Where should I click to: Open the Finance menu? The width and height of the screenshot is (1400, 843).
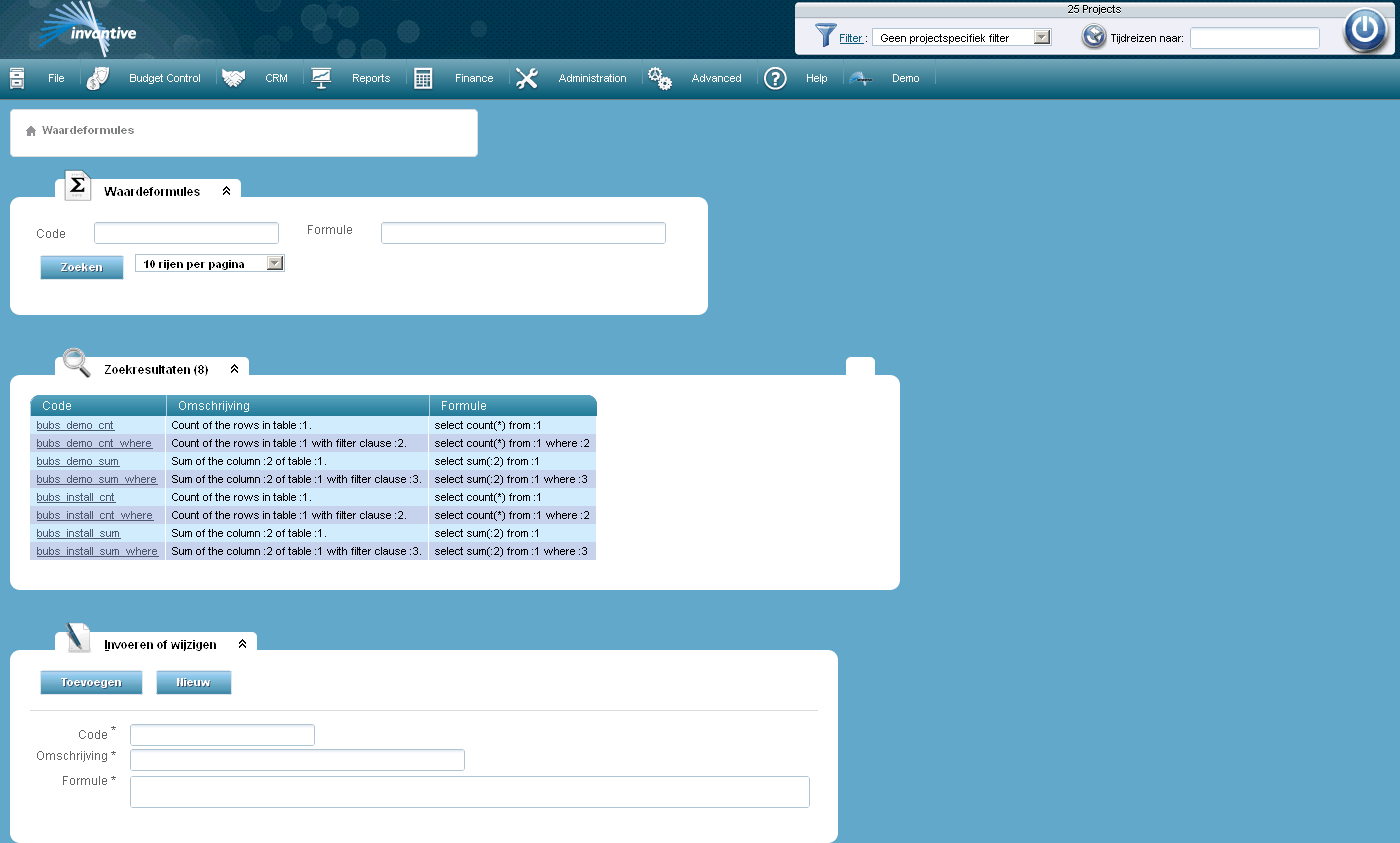(x=474, y=78)
